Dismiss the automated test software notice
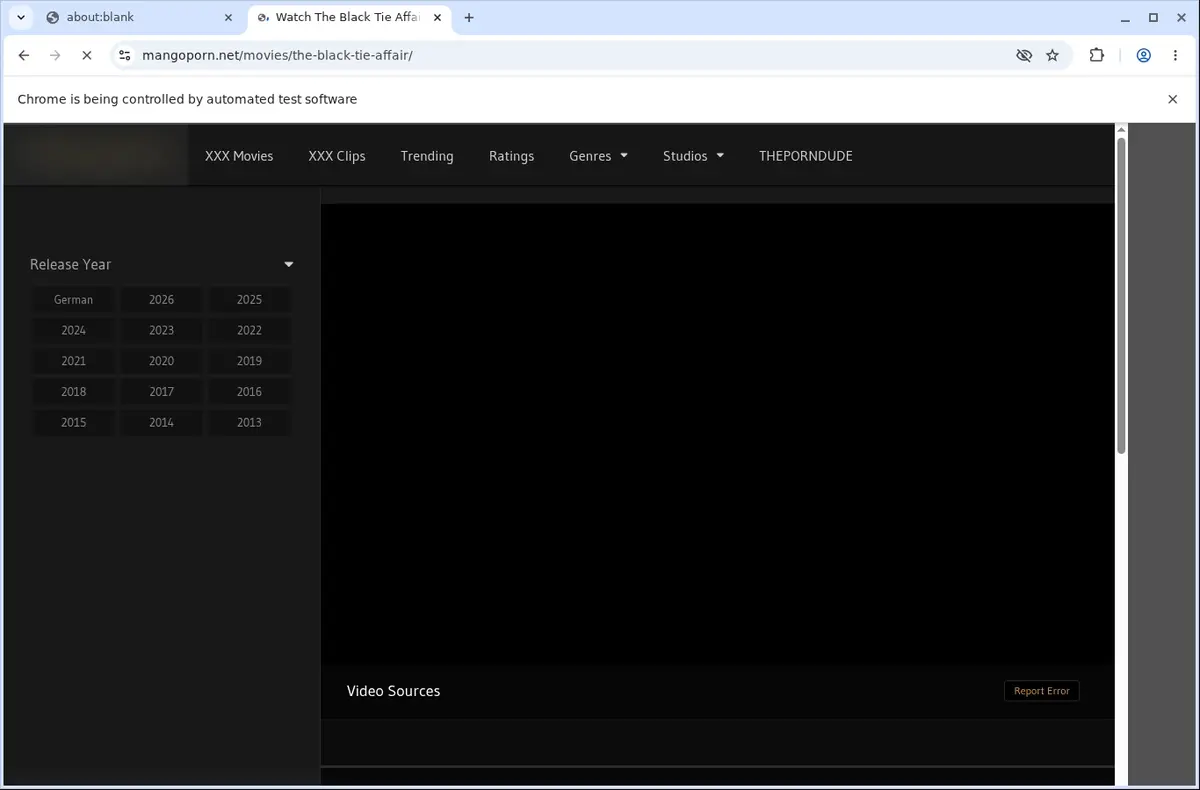1200x790 pixels. pos(1173,99)
